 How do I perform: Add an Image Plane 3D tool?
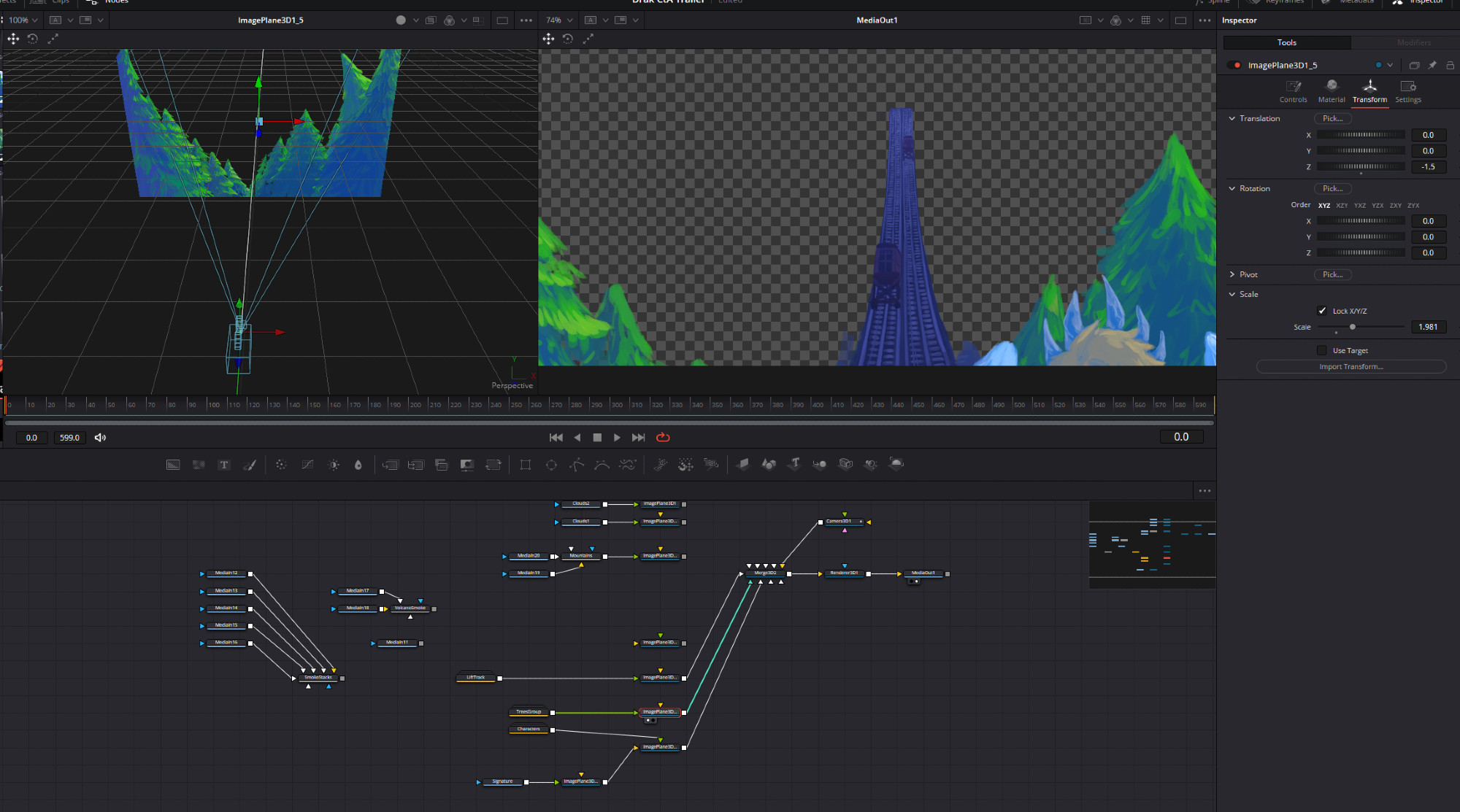(742, 464)
